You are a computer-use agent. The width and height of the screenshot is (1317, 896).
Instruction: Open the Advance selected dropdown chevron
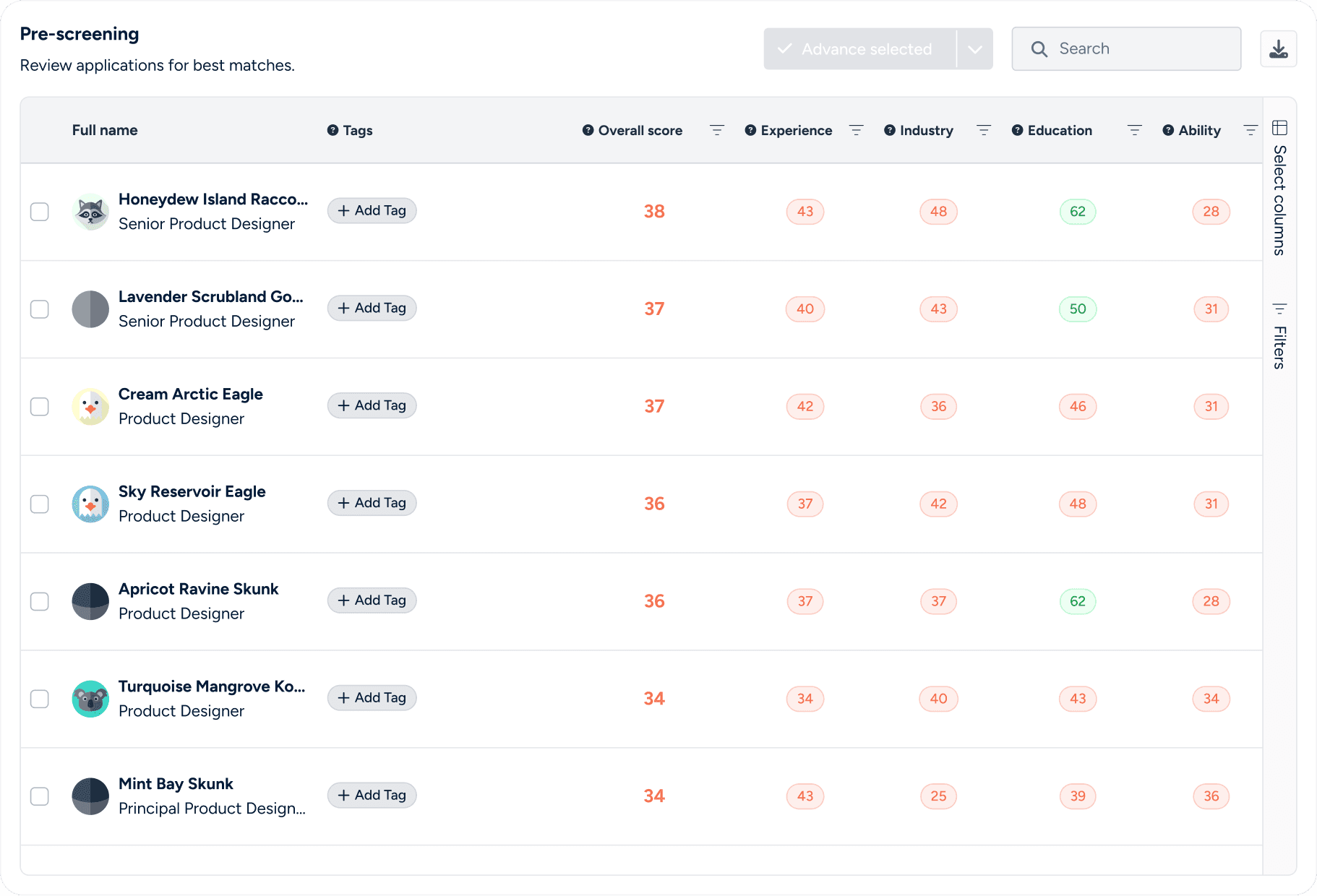click(x=975, y=48)
